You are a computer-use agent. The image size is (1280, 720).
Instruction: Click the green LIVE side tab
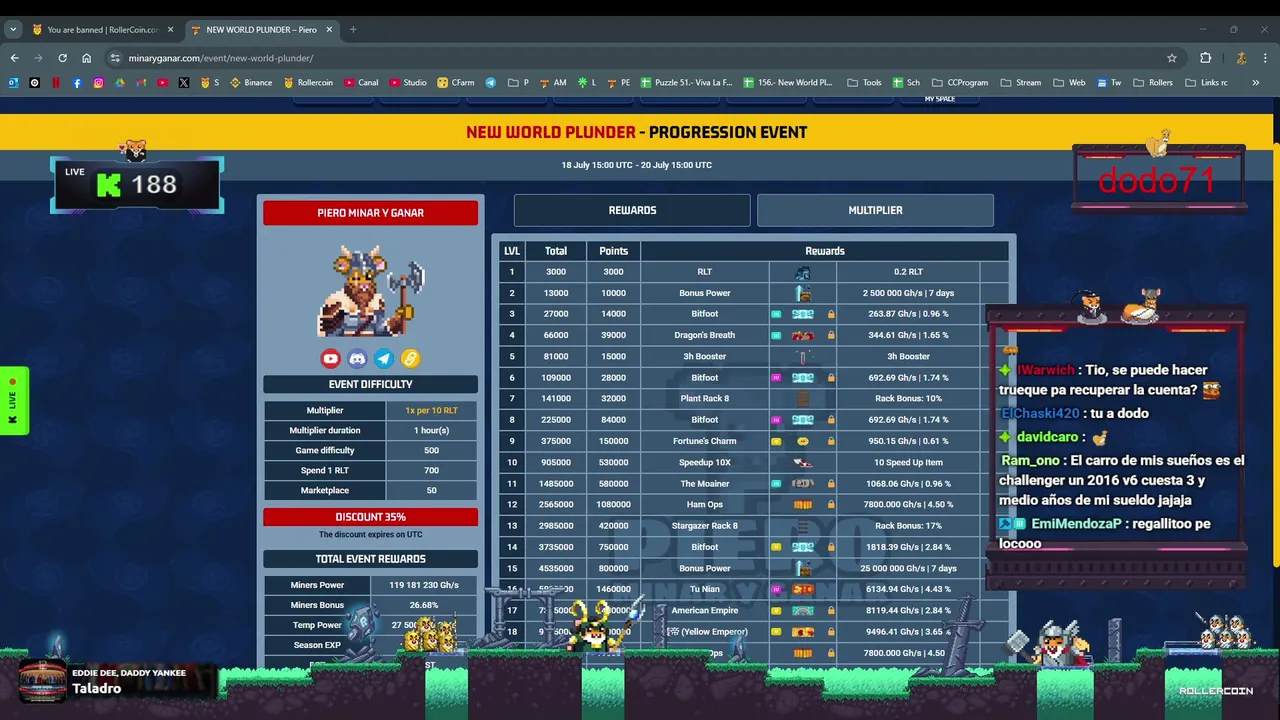(13, 401)
